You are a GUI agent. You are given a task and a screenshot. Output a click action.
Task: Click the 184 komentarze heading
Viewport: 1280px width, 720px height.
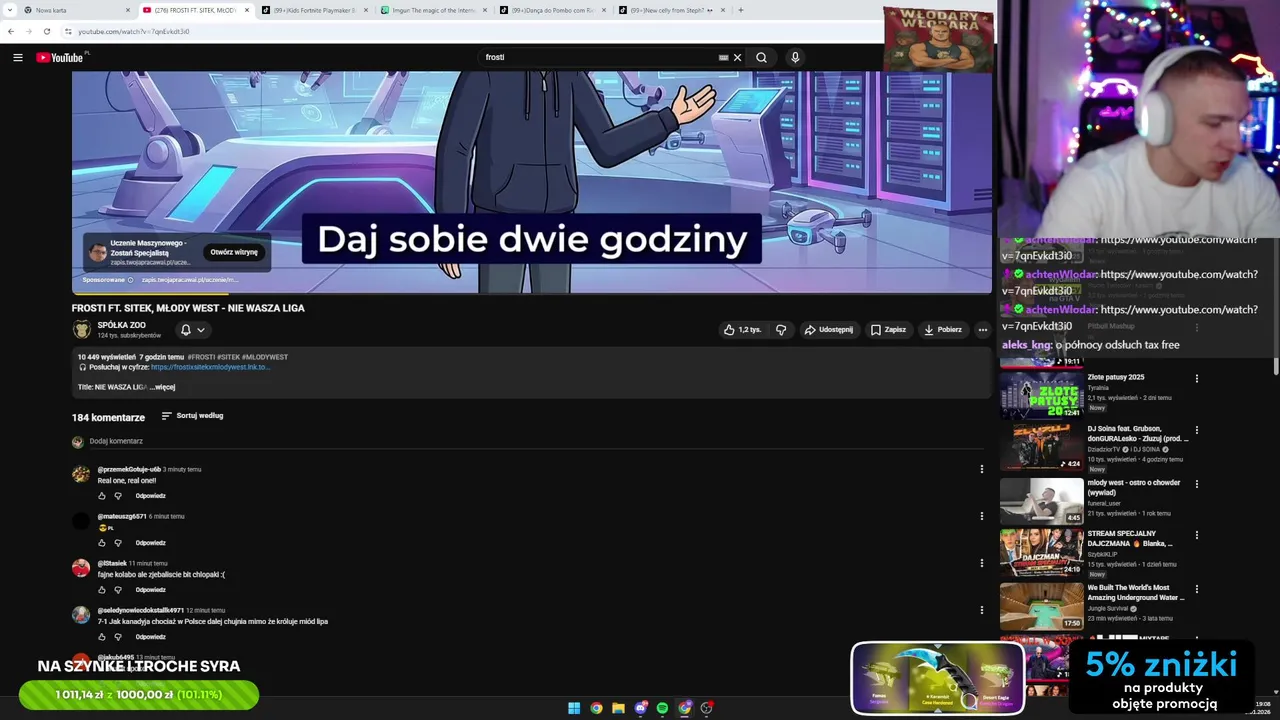coord(108,417)
